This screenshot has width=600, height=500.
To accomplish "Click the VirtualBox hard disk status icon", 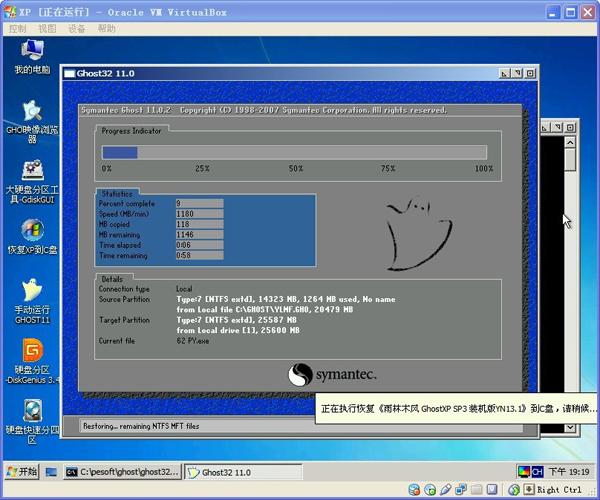I will (x=414, y=490).
